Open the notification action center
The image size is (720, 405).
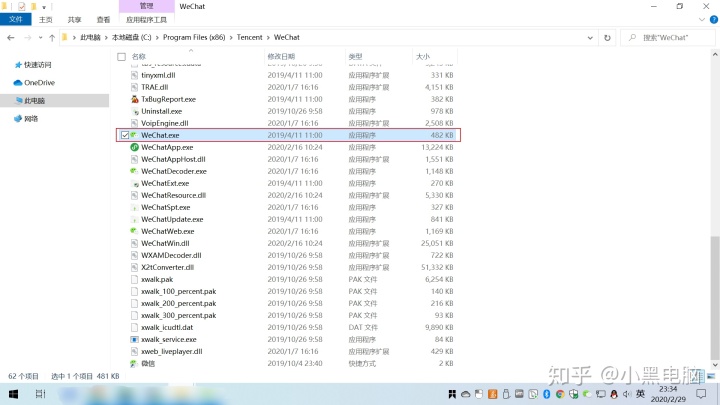(701, 394)
